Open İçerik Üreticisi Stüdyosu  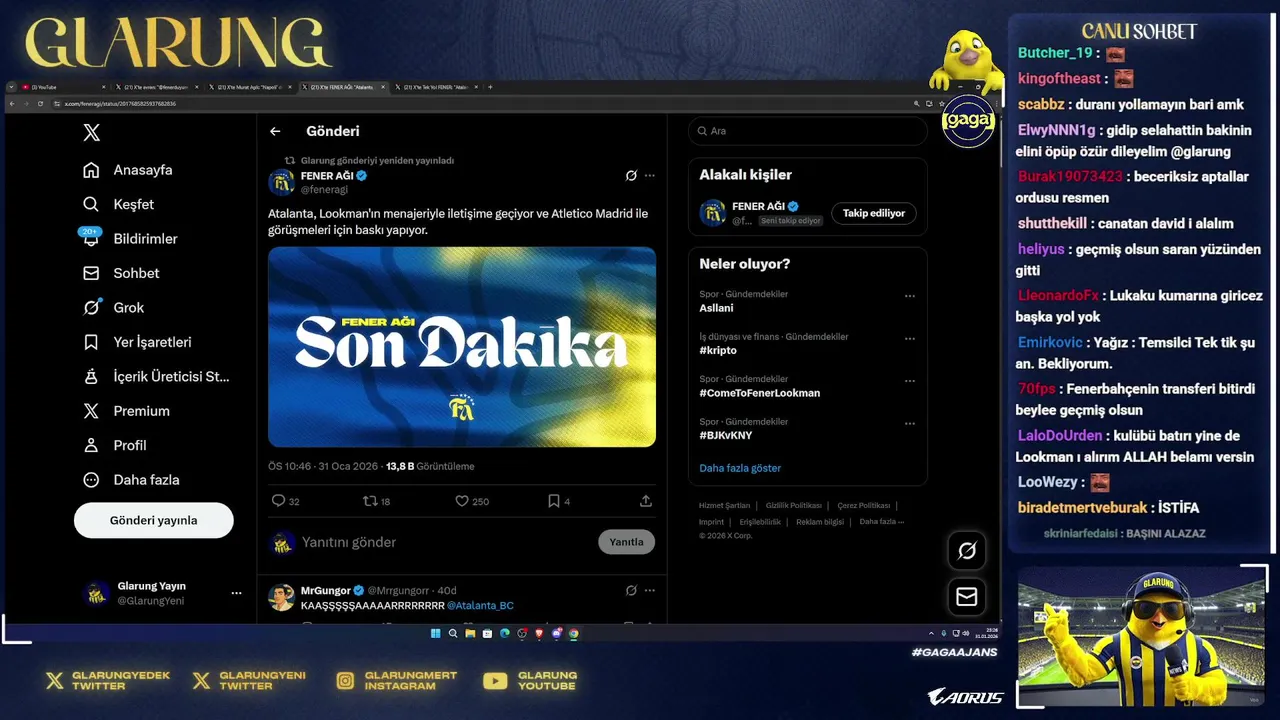[x=156, y=376]
